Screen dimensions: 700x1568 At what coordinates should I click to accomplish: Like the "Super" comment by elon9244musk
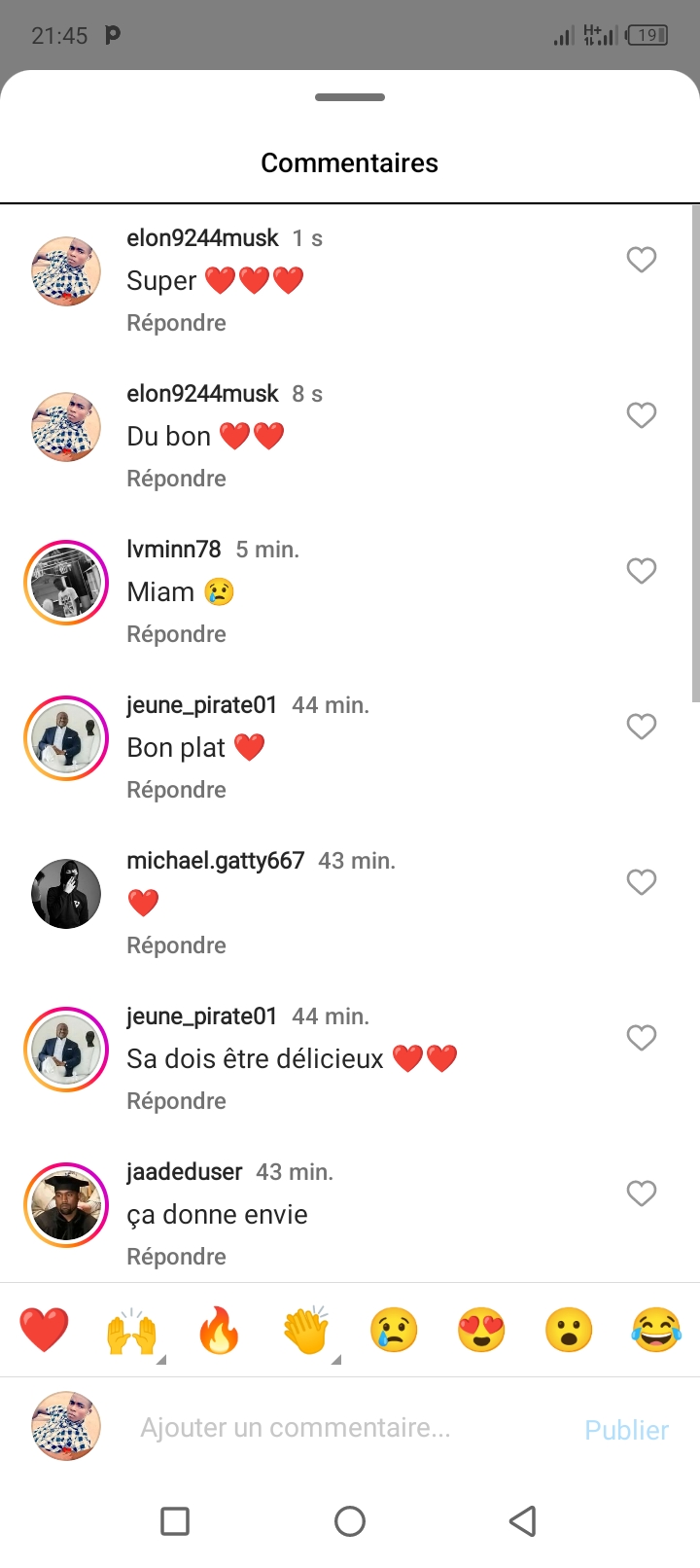(641, 260)
